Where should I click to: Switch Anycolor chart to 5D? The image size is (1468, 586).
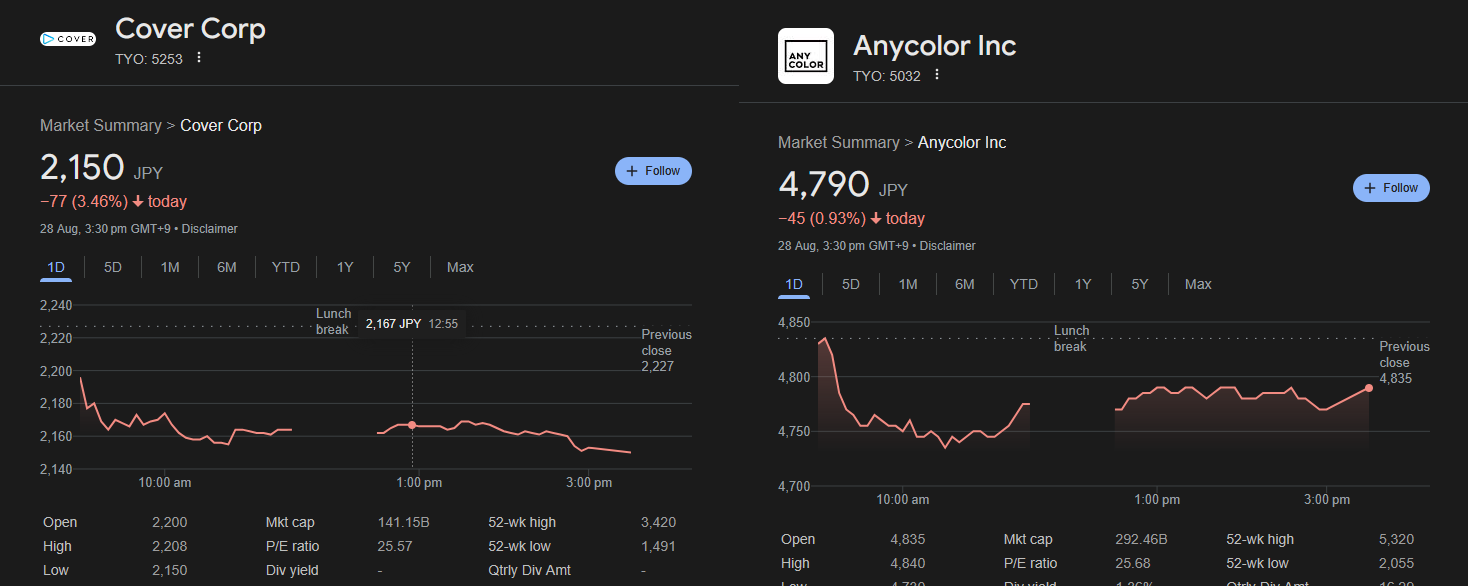[851, 284]
